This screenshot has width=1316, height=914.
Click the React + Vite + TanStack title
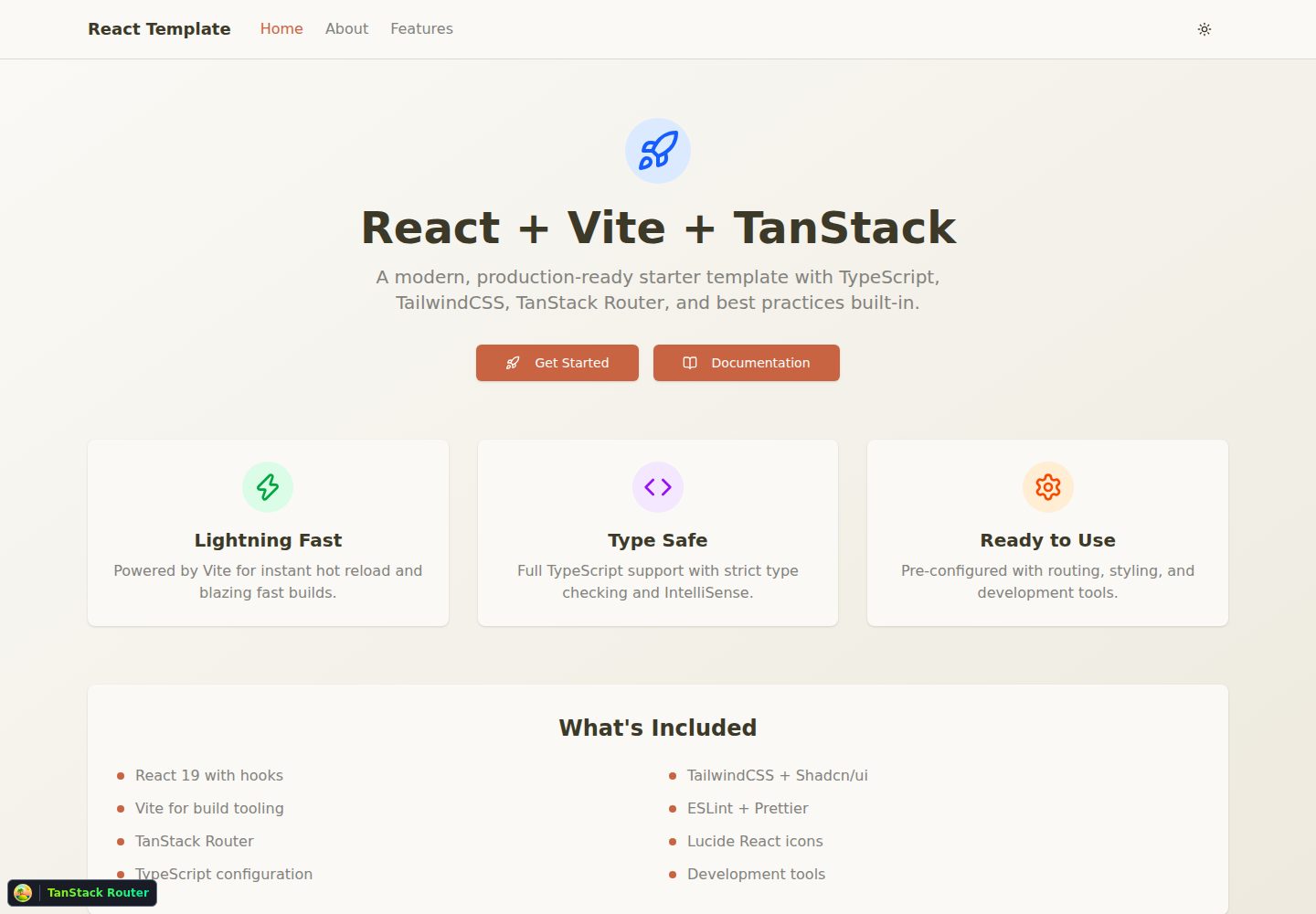tap(658, 228)
